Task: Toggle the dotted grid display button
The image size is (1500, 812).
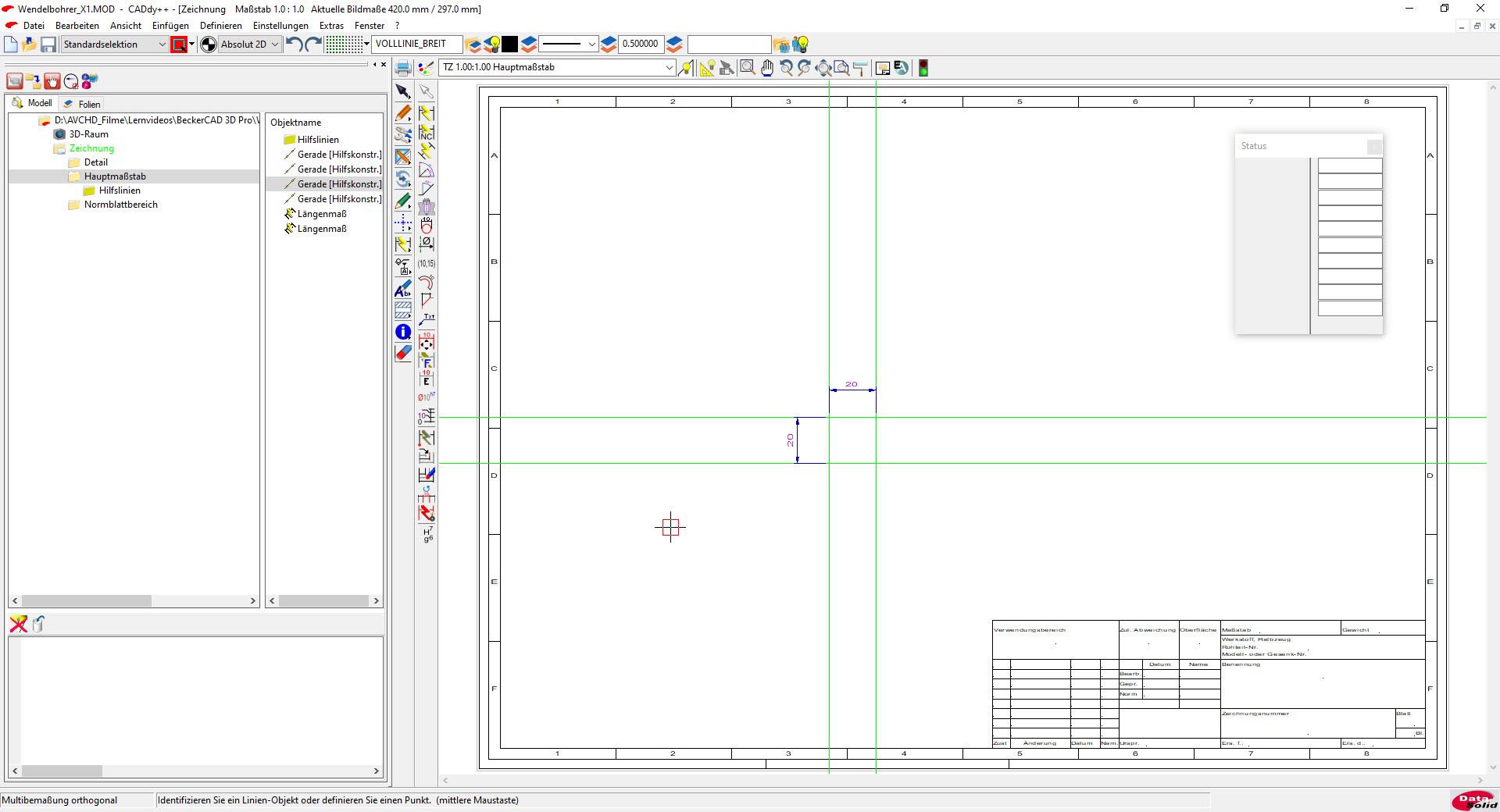Action: click(x=344, y=45)
